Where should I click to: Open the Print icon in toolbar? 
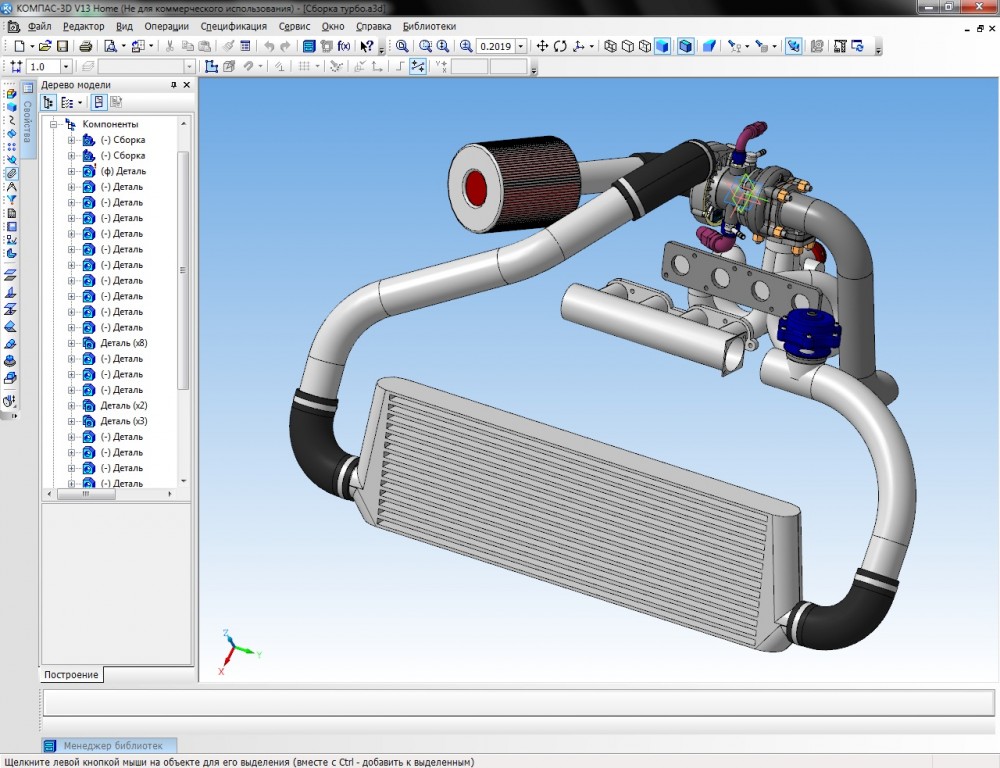[85, 46]
